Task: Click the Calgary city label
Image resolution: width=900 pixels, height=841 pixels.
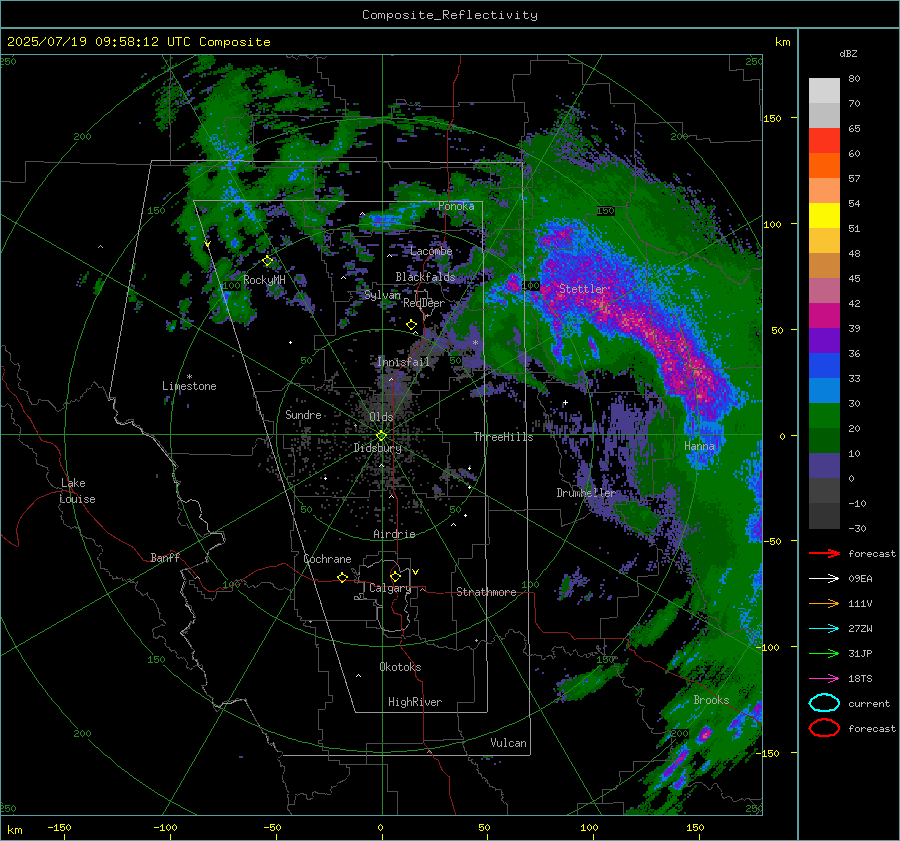Action: [390, 588]
